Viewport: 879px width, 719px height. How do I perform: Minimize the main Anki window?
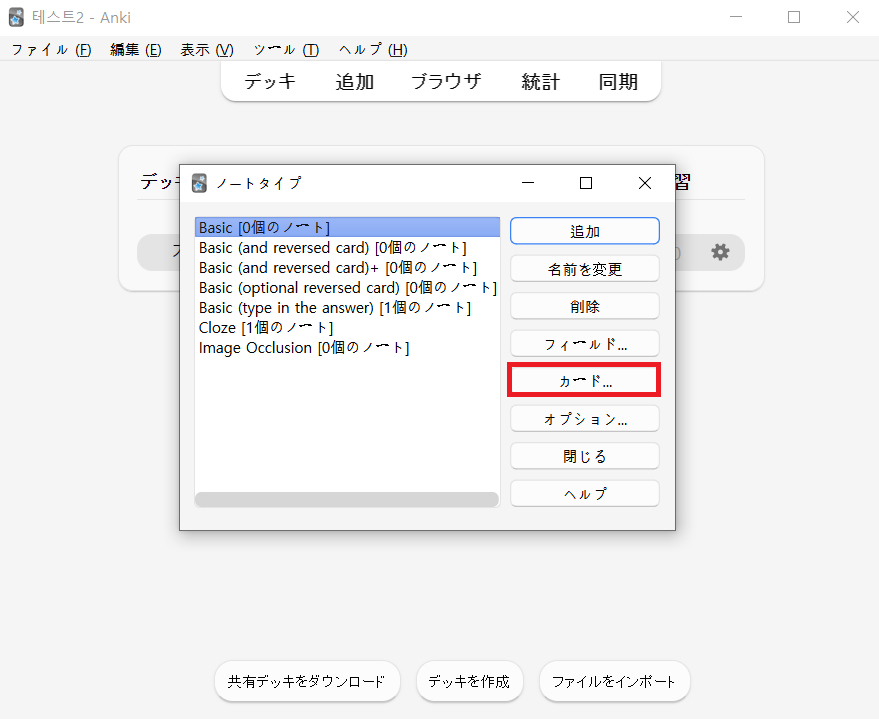tap(735, 17)
